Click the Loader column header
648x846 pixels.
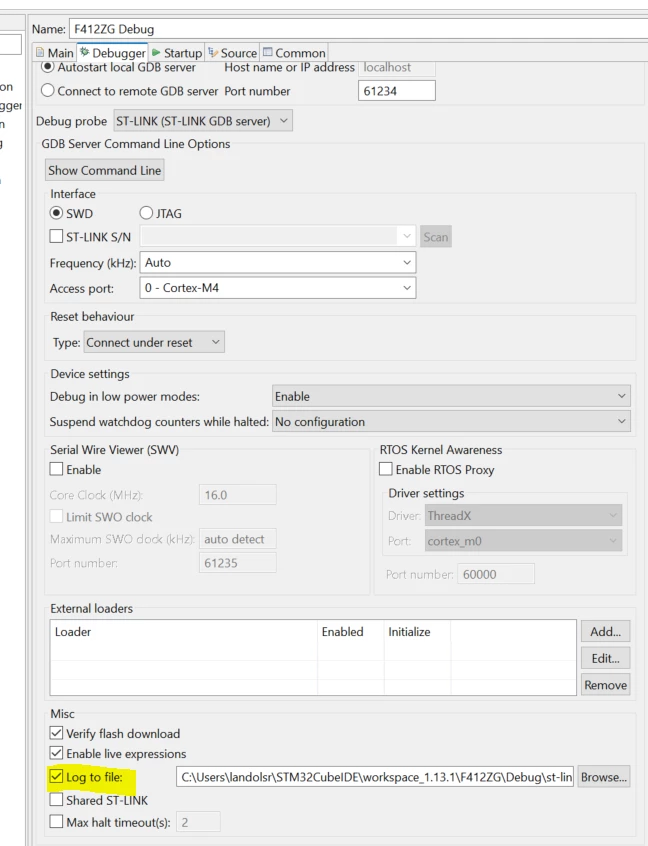point(183,632)
